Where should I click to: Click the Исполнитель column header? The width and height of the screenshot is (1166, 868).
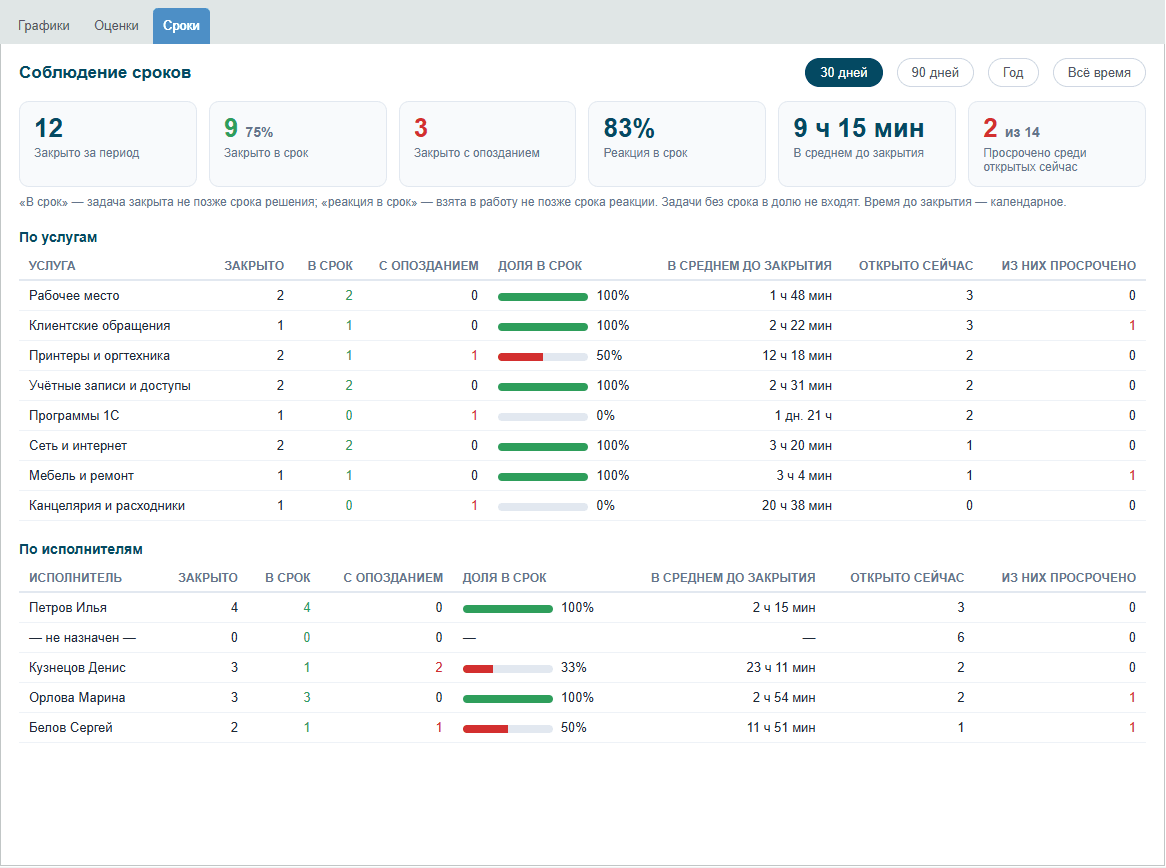coord(75,577)
